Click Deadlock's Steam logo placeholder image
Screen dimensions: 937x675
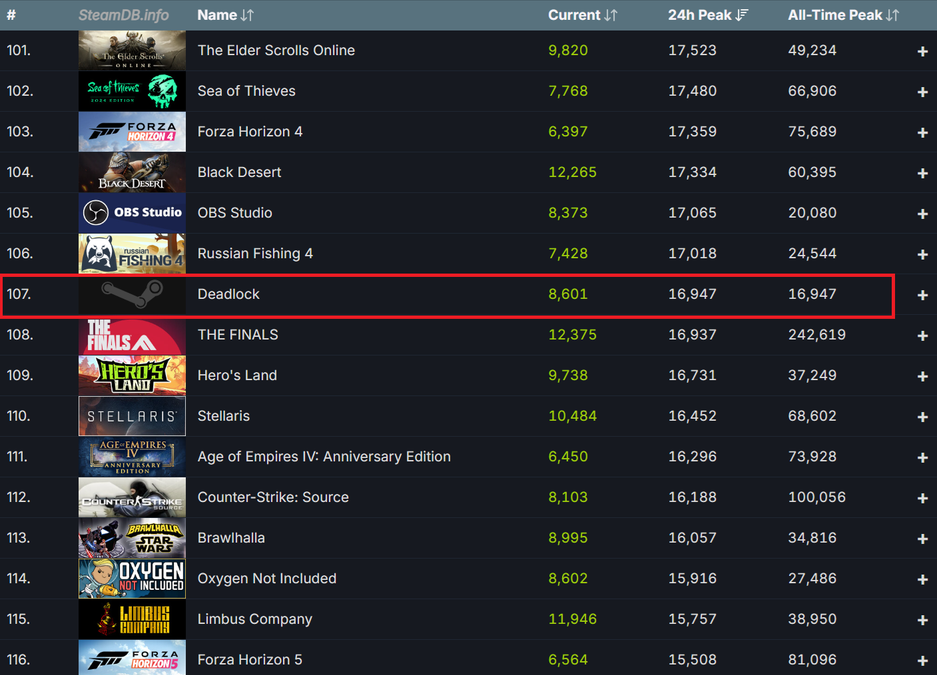click(x=132, y=294)
